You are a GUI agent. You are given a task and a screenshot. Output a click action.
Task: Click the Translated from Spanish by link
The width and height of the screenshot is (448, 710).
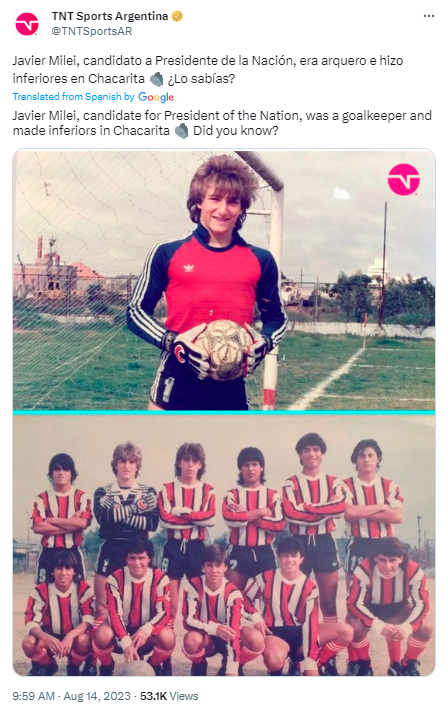[x=73, y=96]
